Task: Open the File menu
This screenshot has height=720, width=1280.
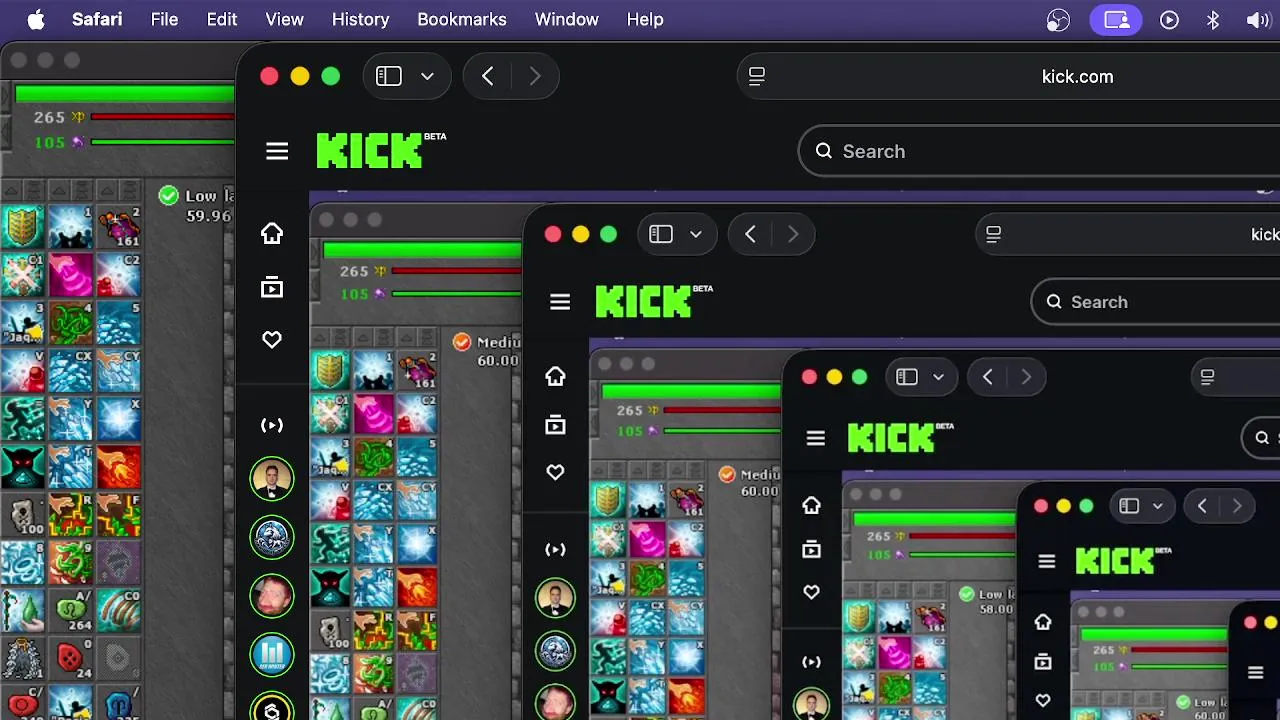Action: (x=164, y=19)
